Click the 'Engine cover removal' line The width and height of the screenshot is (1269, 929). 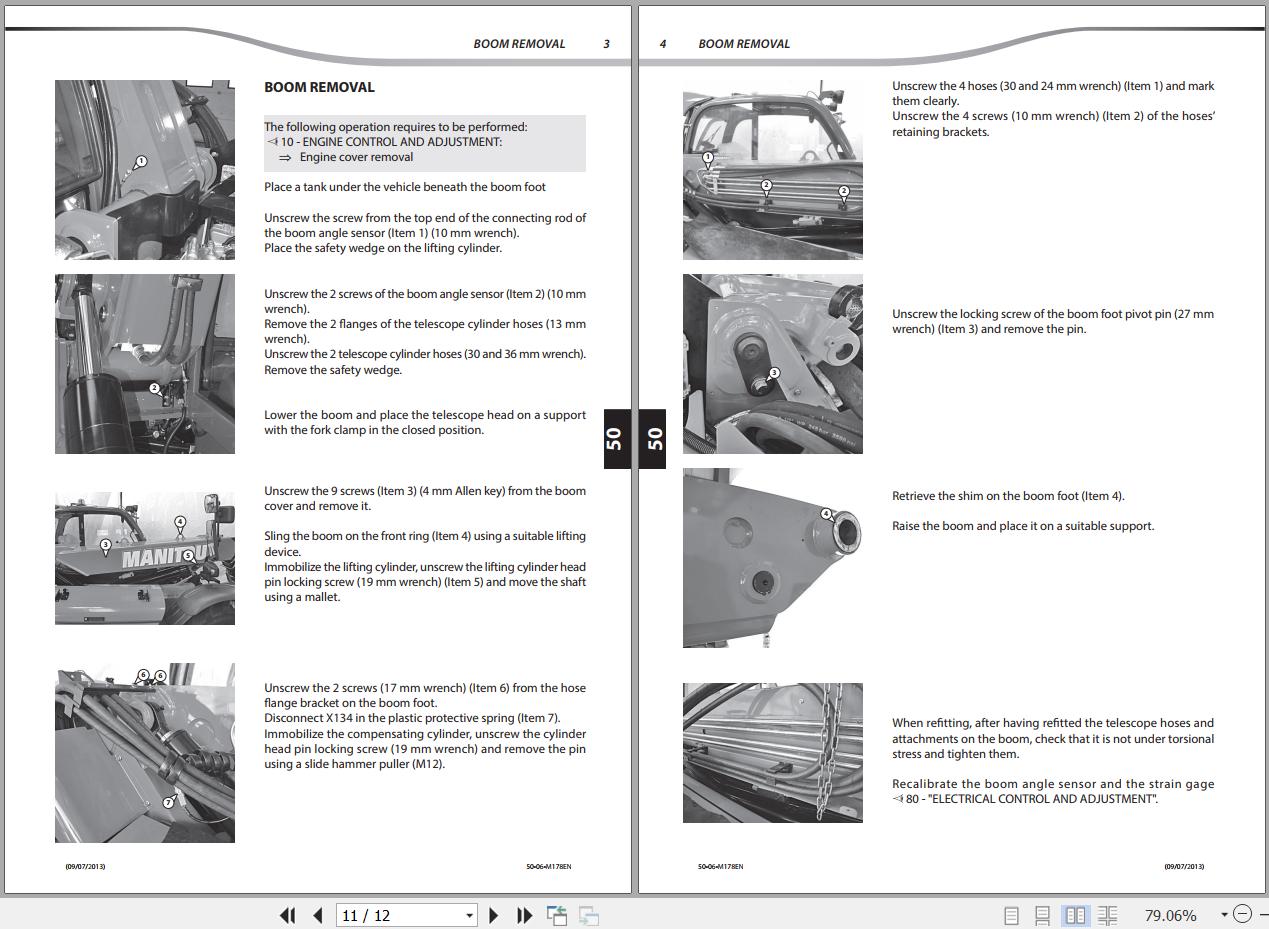click(356, 157)
